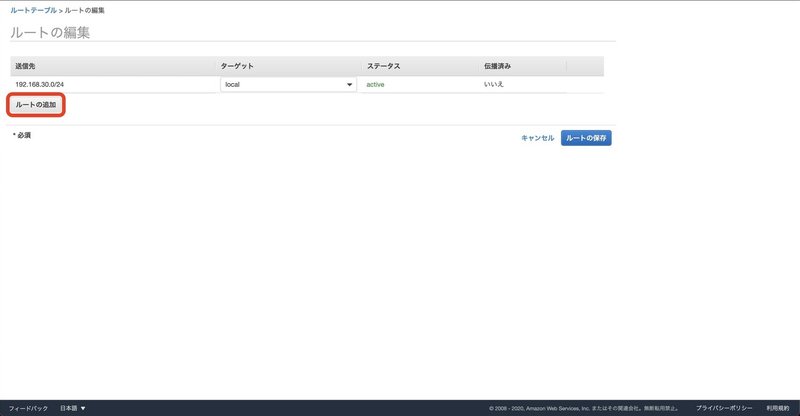
Task: Open the プライバシーポリシー footer link
Action: point(724,408)
